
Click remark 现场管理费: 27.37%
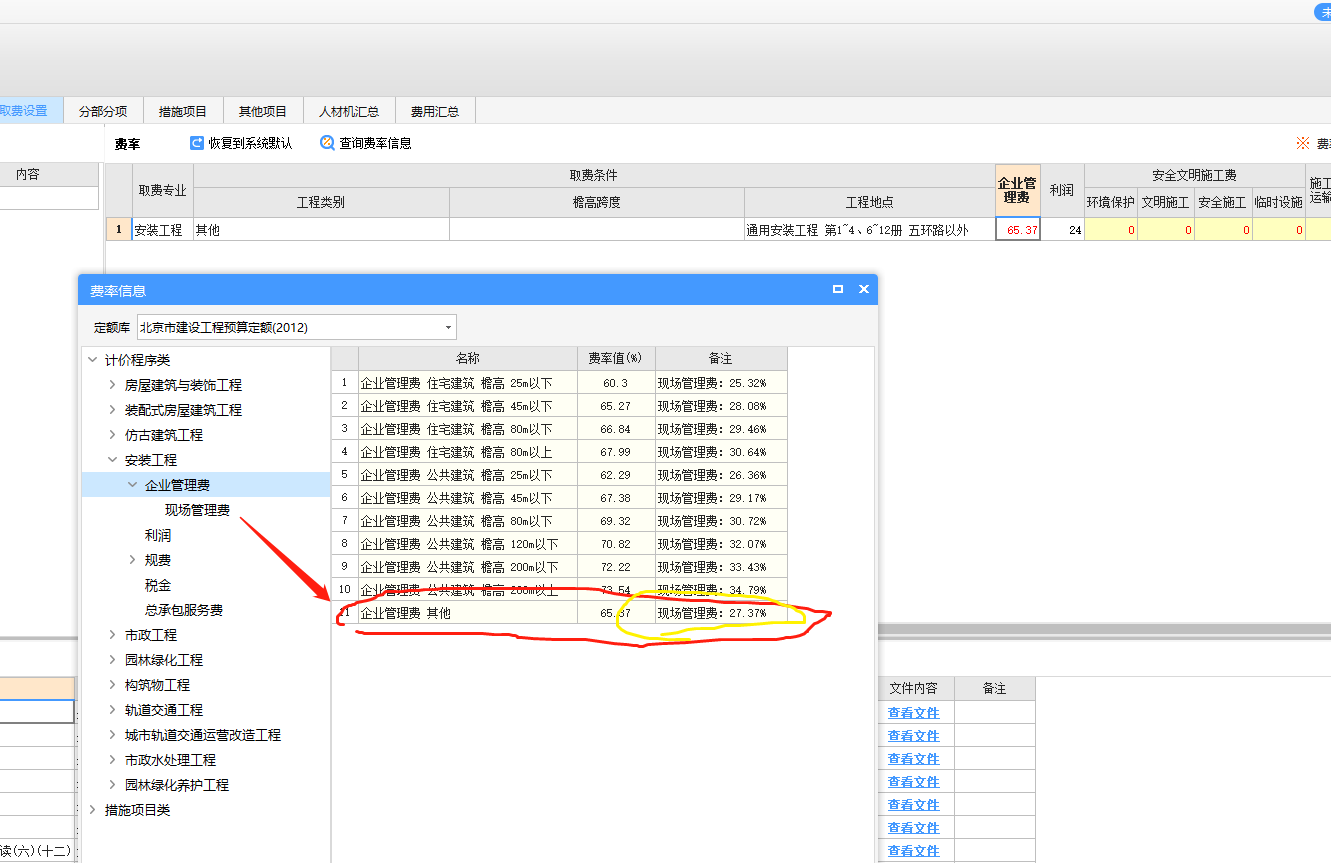[x=721, y=612]
